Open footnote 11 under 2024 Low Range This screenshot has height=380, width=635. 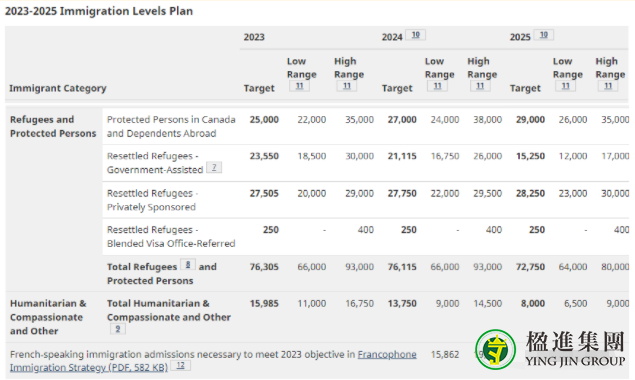tap(437, 86)
